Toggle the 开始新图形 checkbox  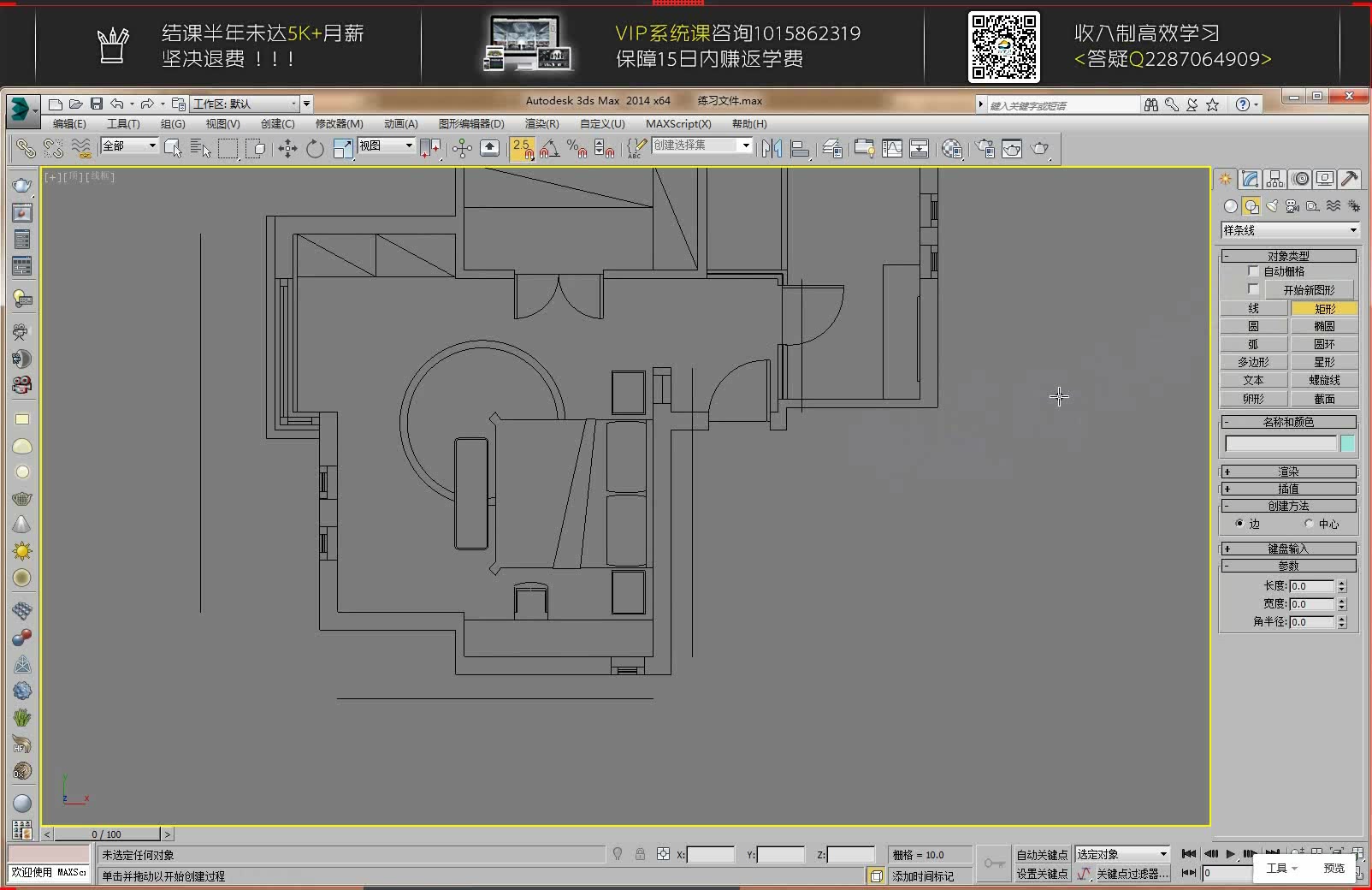pos(1254,289)
